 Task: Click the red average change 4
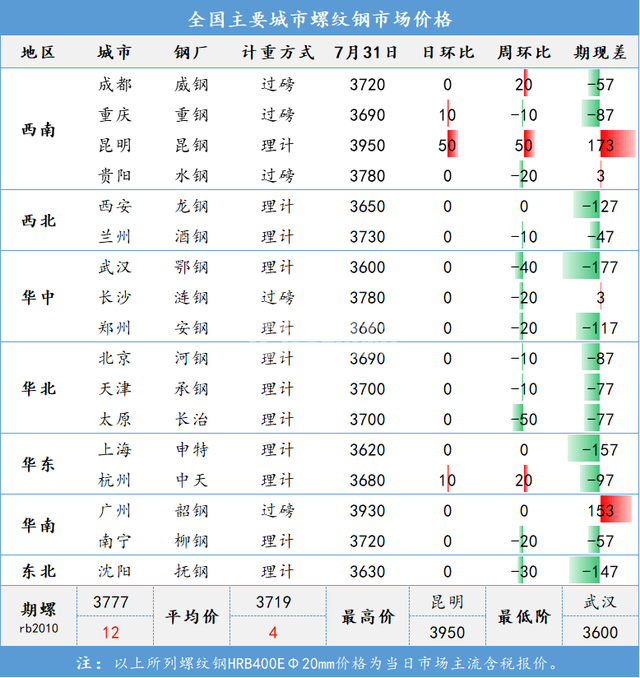point(273,633)
